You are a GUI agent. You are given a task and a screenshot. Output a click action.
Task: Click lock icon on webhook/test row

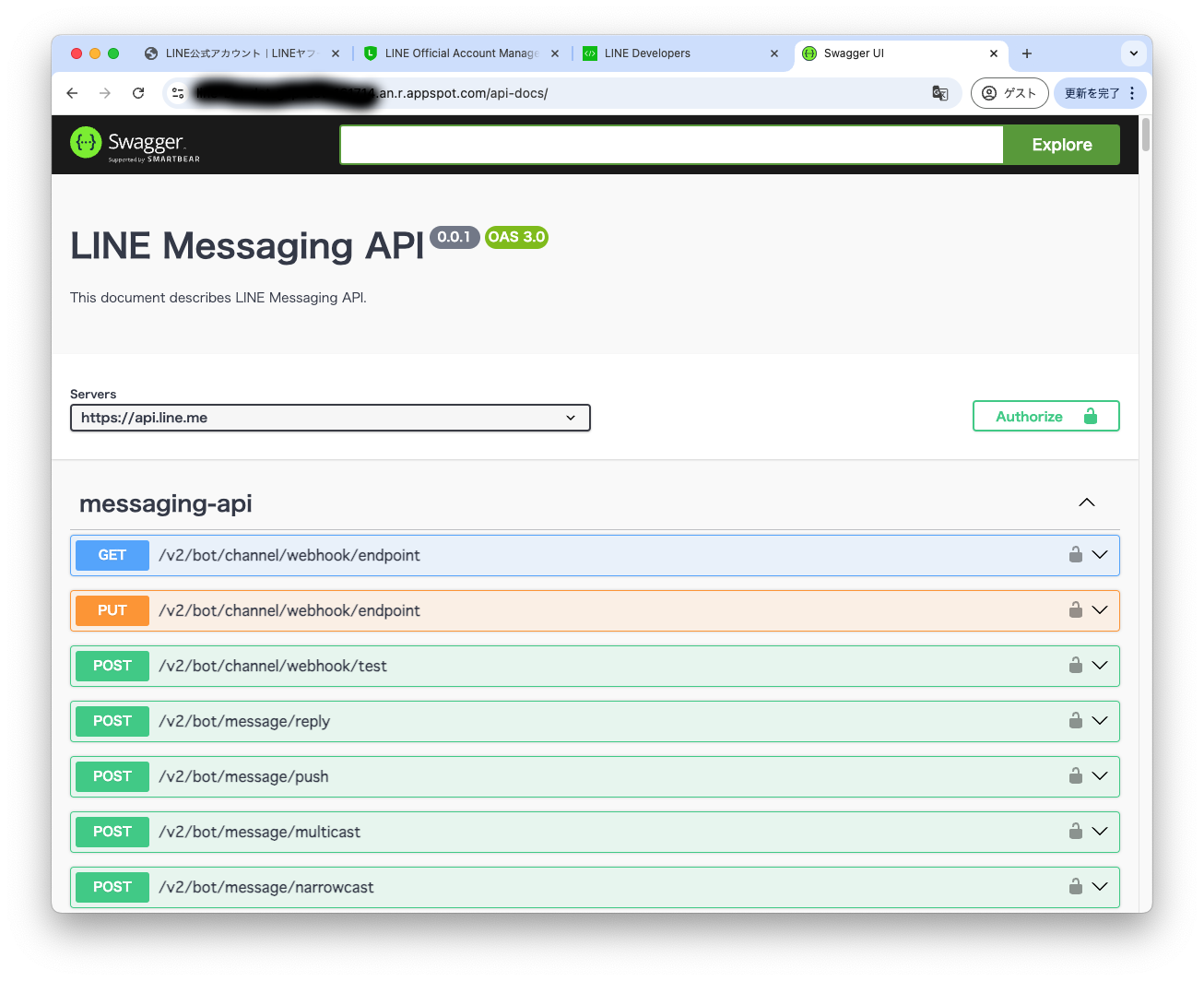click(x=1075, y=665)
